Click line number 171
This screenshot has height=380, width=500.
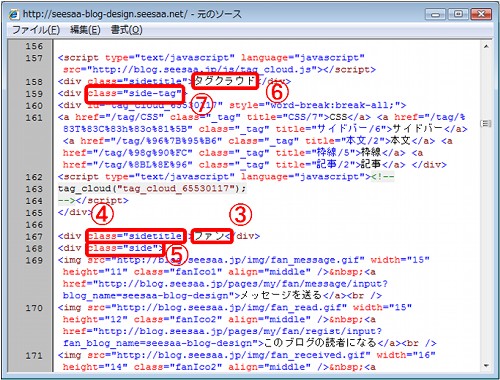pyautogui.click(x=34, y=355)
